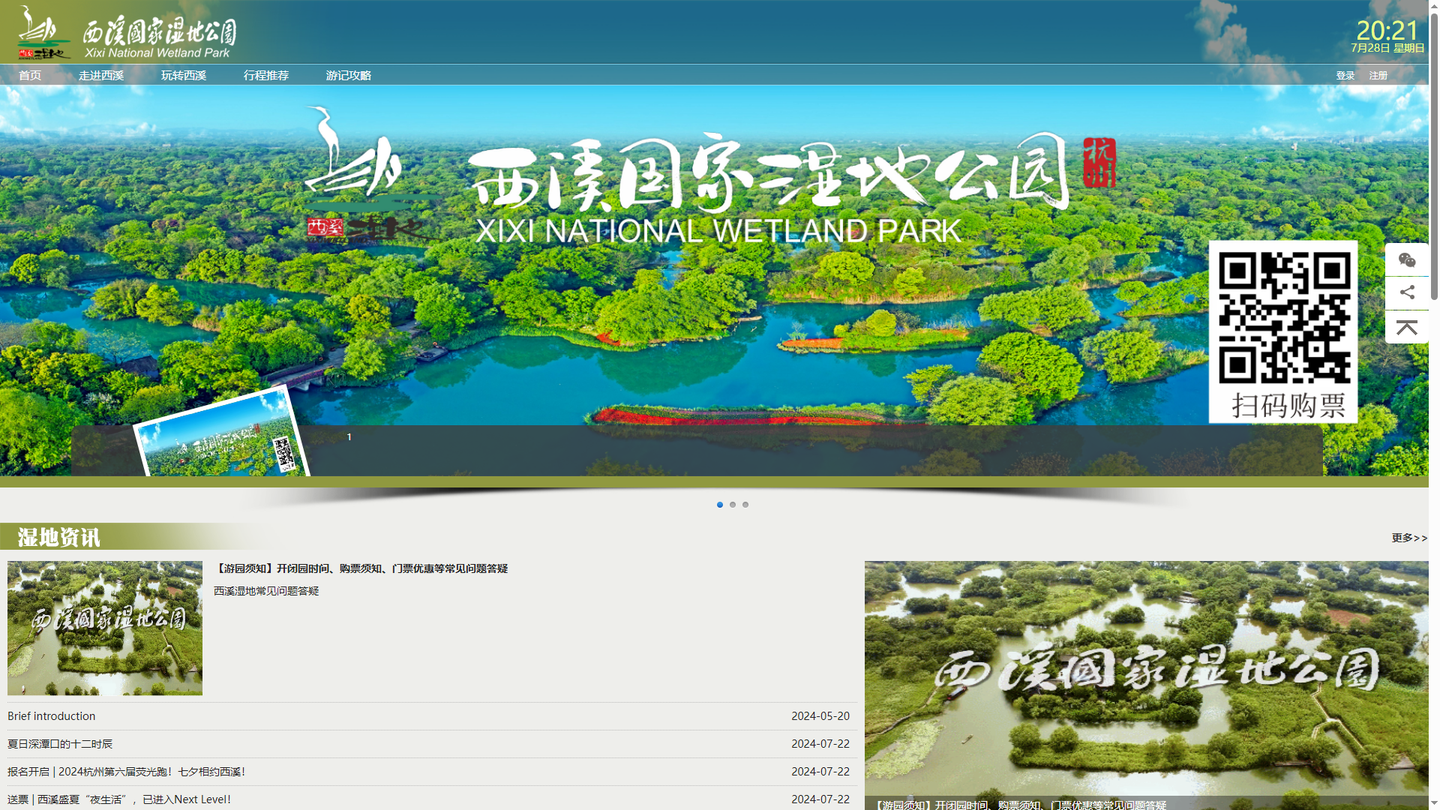Click the 7月28日 星期日 date text

1387,48
